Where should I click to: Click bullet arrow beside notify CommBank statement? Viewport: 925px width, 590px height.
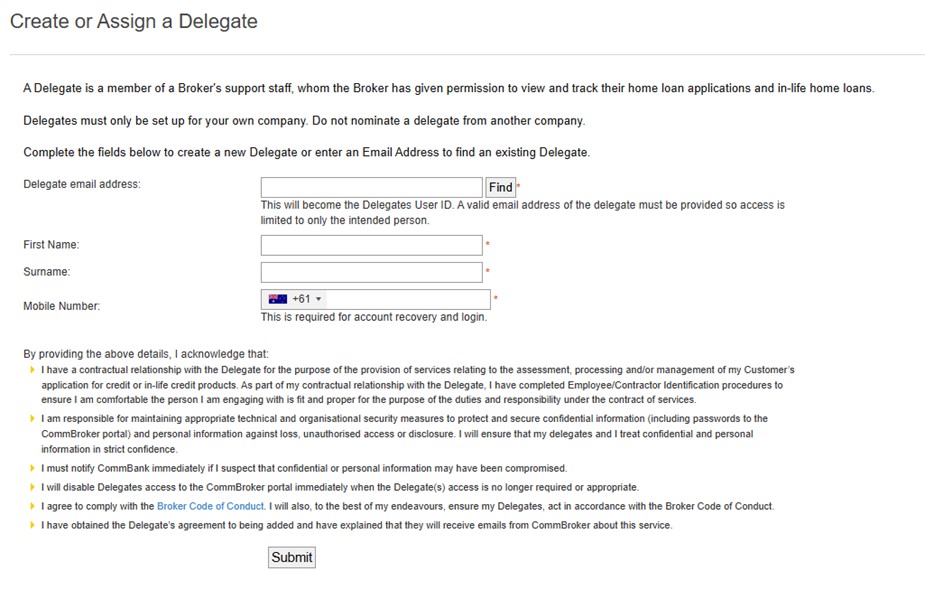32,468
